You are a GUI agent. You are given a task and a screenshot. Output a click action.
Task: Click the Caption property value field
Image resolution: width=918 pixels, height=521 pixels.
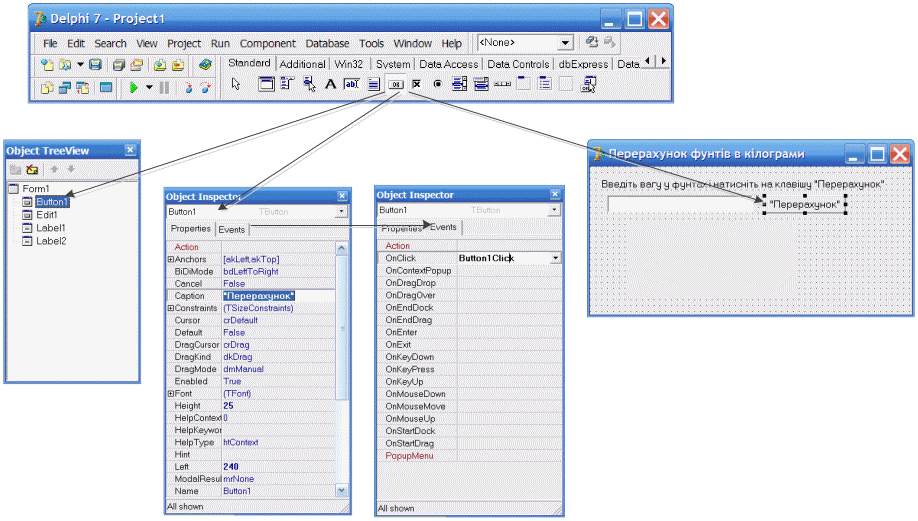pos(278,296)
